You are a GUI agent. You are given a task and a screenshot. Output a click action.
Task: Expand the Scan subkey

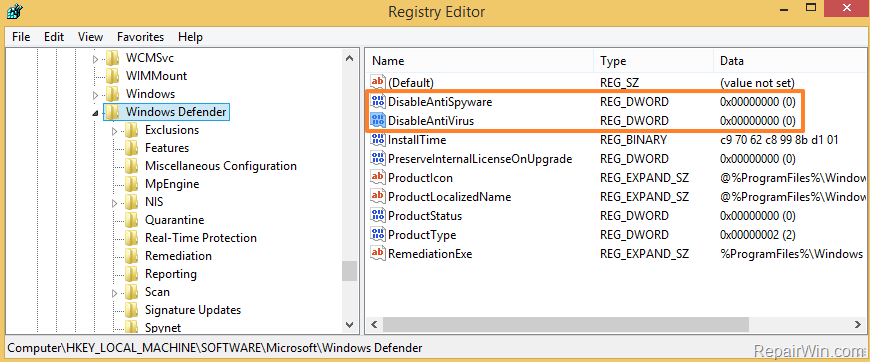(114, 293)
